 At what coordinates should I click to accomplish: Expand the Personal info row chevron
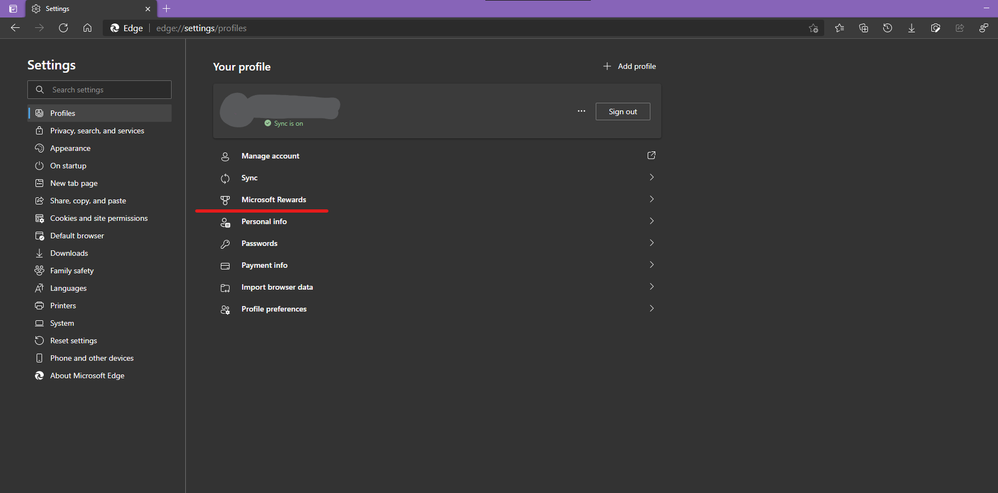[651, 221]
